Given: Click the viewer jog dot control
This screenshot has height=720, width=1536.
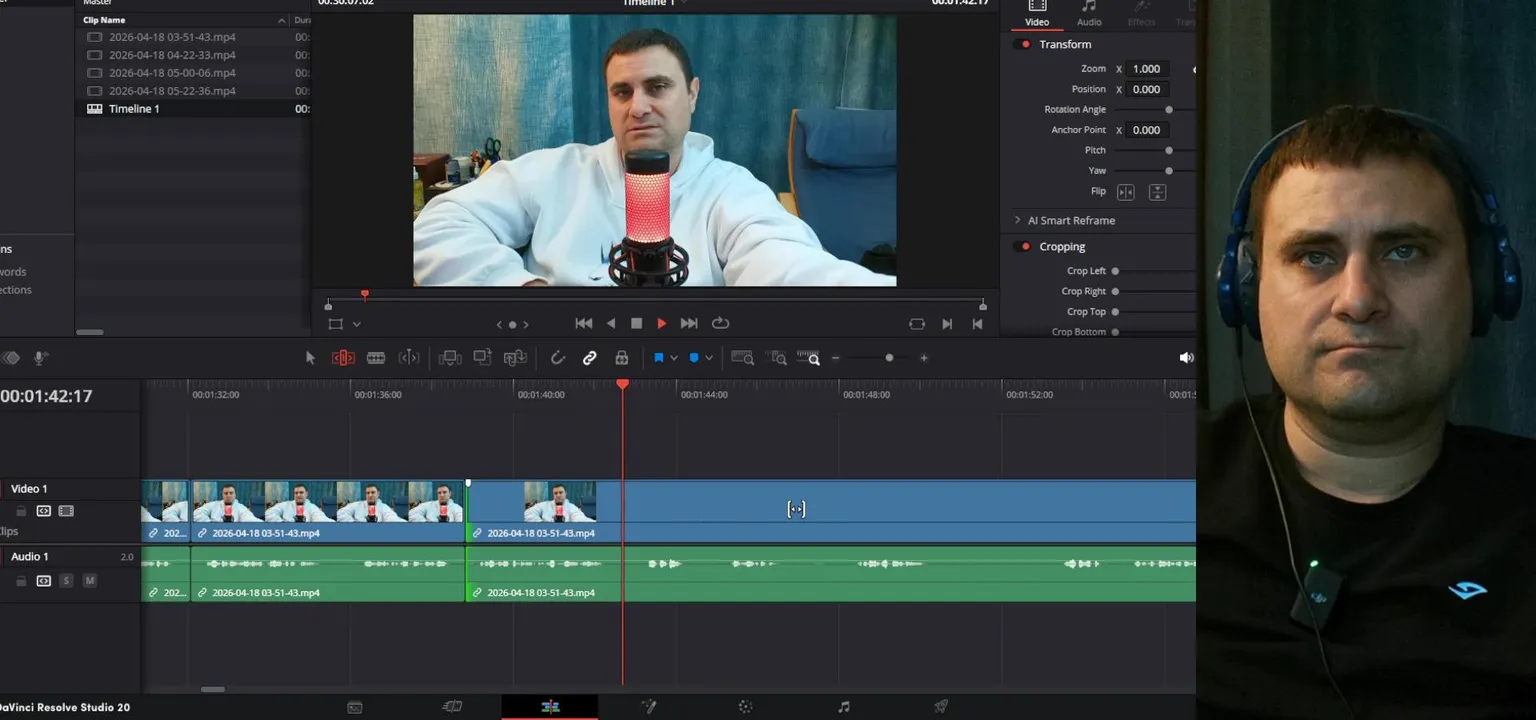Looking at the screenshot, I should tap(513, 324).
